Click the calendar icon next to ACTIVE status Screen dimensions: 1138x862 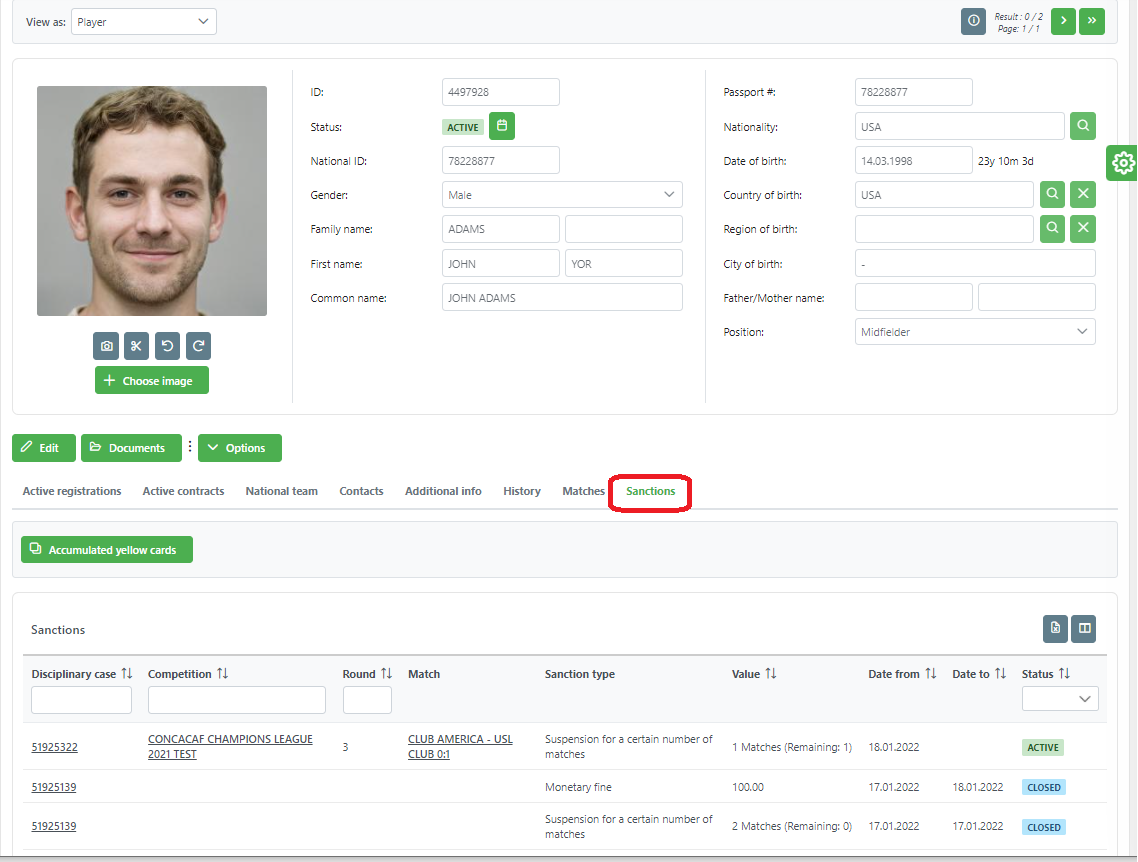click(x=502, y=126)
